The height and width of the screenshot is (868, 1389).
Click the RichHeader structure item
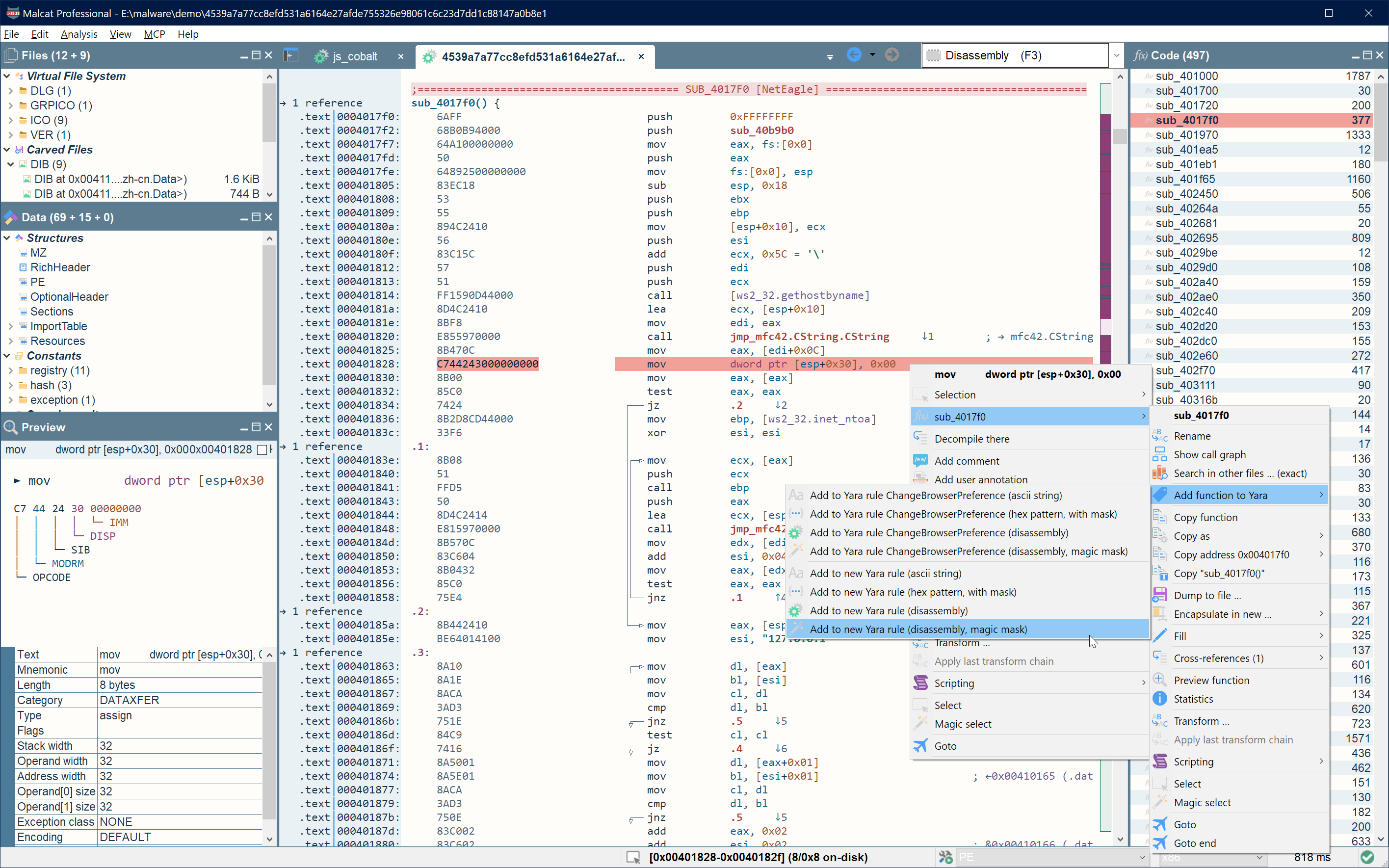tap(60, 267)
